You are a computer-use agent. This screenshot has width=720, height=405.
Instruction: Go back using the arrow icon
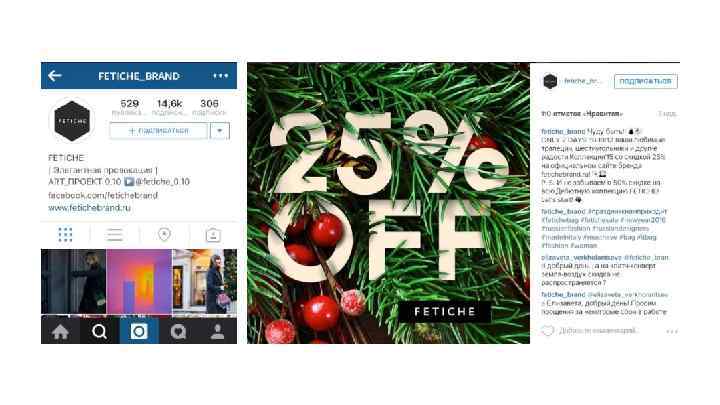[x=55, y=76]
